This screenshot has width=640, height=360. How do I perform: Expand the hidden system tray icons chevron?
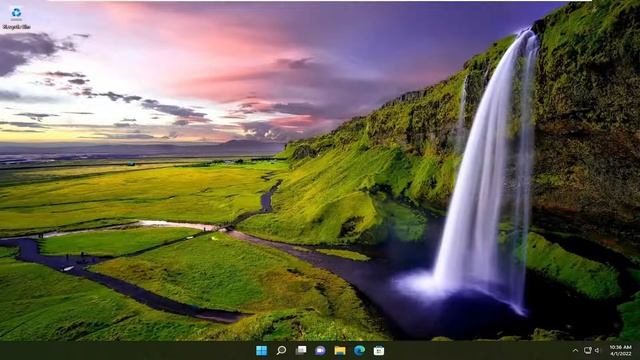point(575,350)
